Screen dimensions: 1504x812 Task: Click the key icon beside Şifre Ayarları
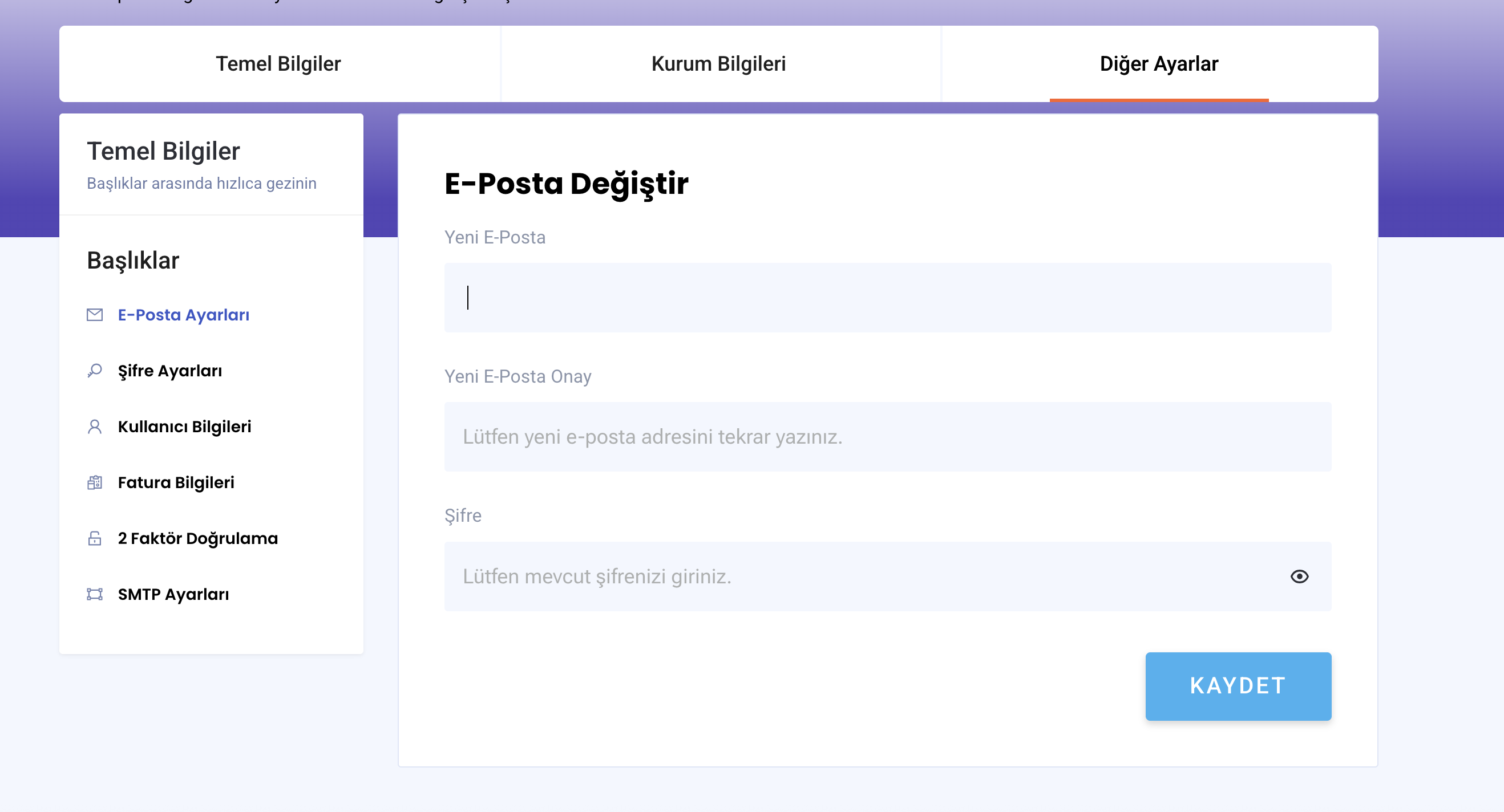click(95, 371)
